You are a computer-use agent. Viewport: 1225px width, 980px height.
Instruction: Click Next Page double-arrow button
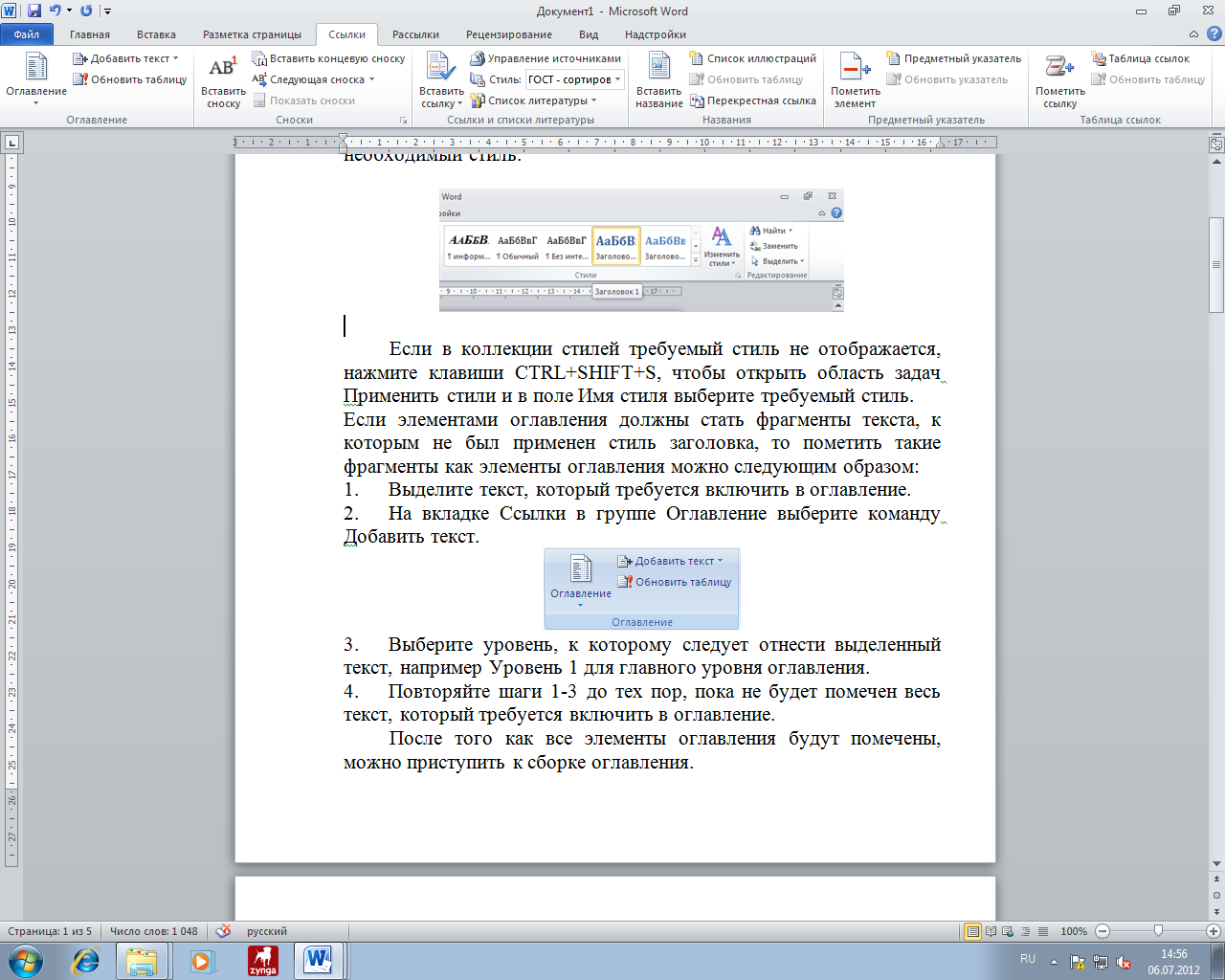coord(1216,910)
